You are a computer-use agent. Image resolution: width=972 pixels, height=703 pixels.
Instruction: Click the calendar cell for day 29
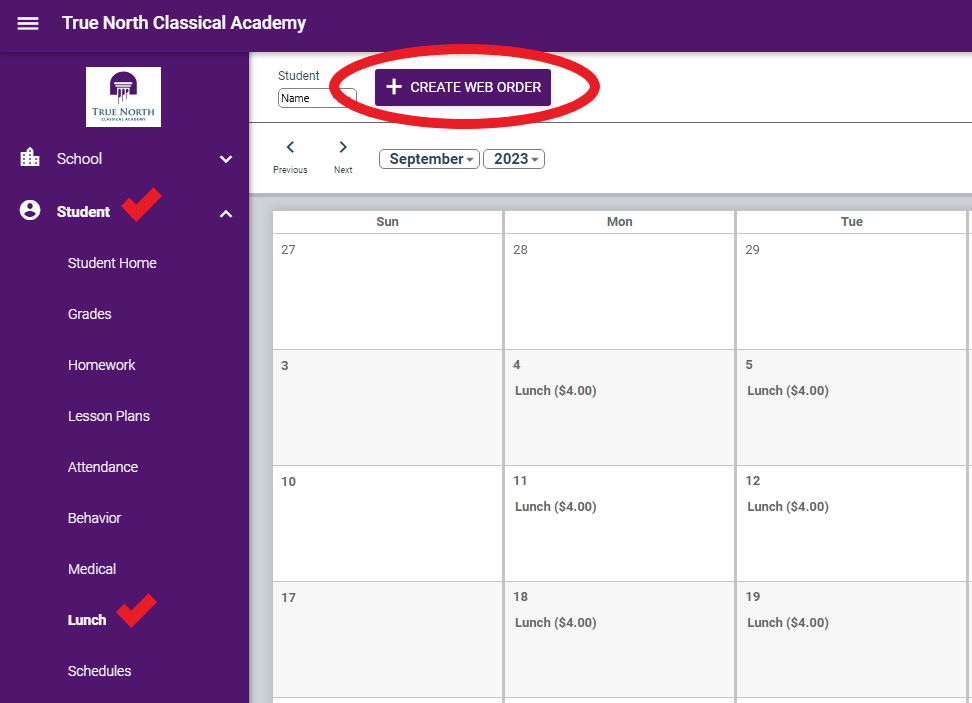tap(851, 291)
